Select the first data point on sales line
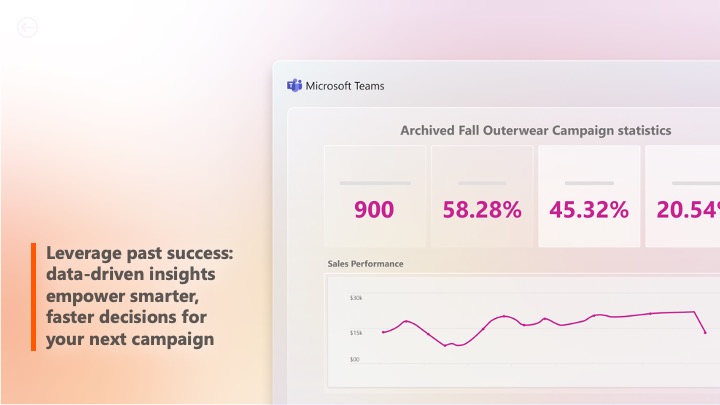This screenshot has width=720, height=405. pyautogui.click(x=383, y=332)
